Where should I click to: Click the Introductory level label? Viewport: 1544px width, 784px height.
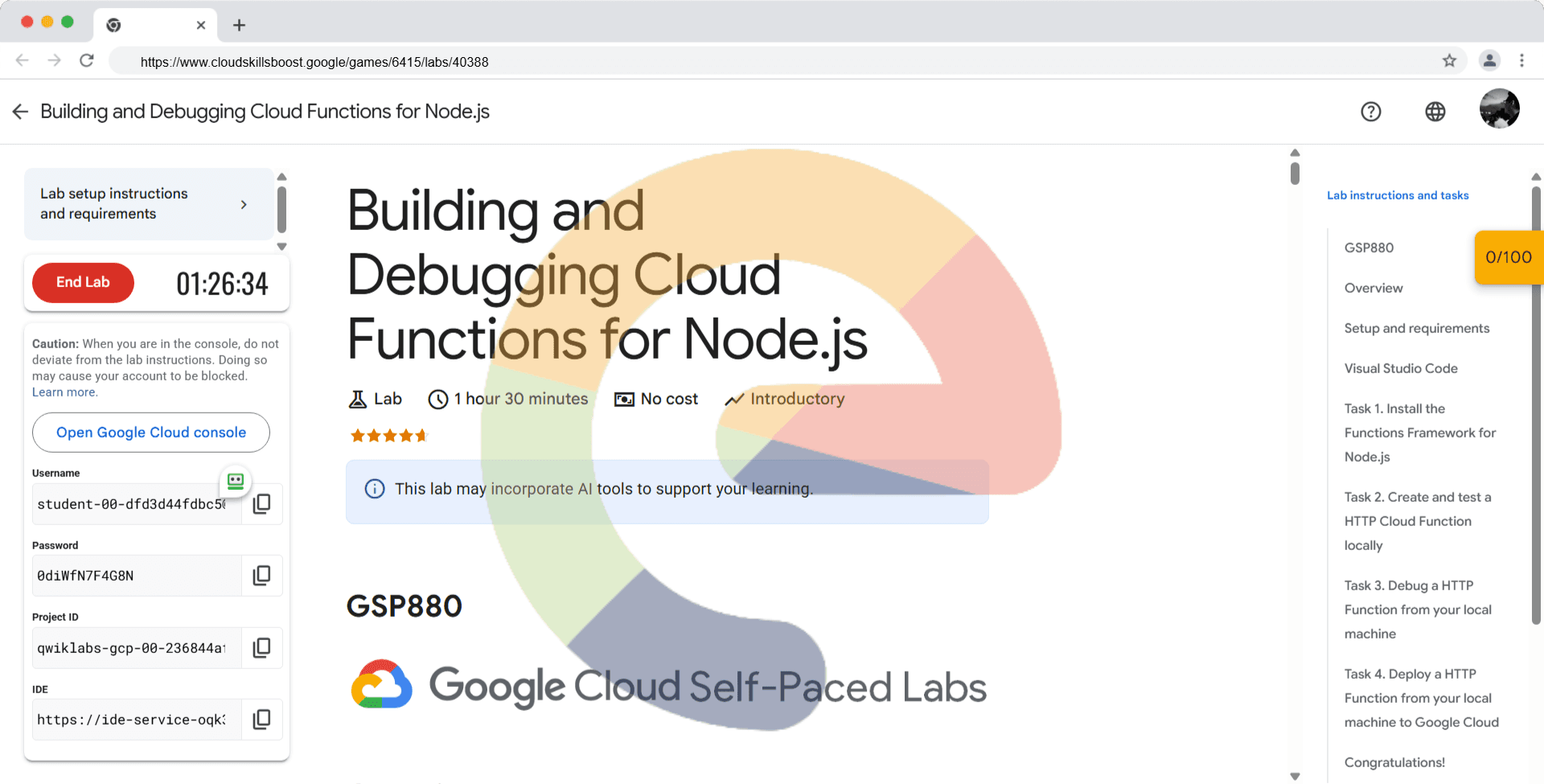pos(797,399)
